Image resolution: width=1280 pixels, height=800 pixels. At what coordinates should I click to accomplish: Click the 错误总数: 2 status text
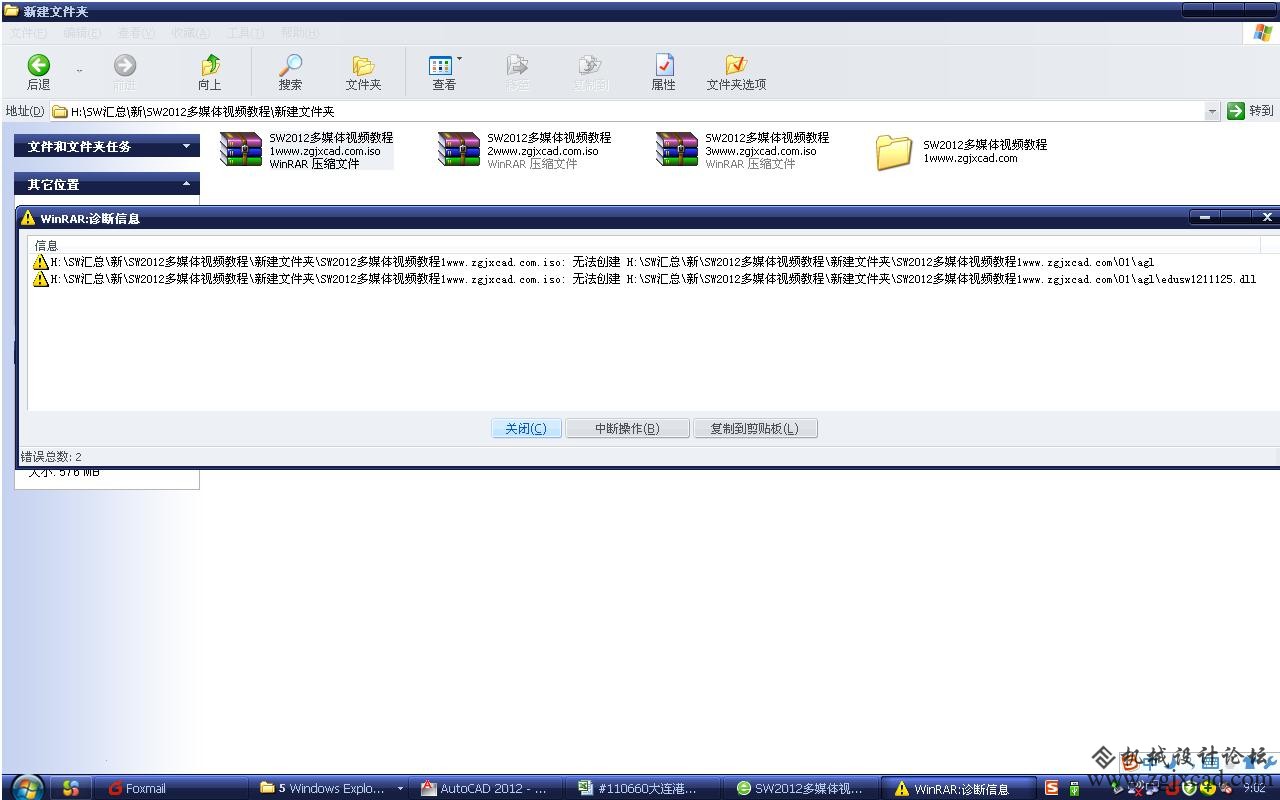[x=51, y=457]
